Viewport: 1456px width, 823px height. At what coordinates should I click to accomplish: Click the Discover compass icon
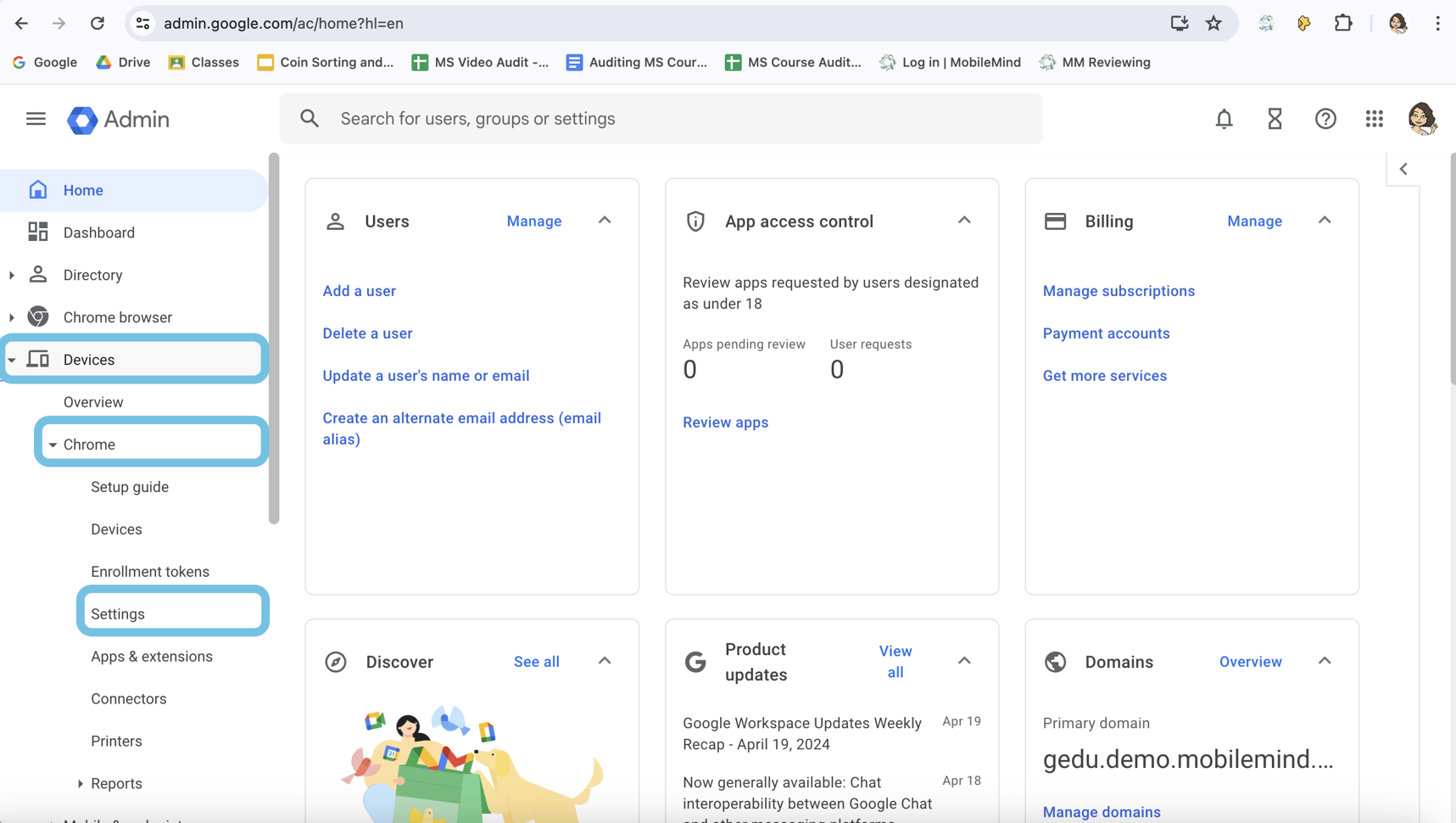[336, 661]
